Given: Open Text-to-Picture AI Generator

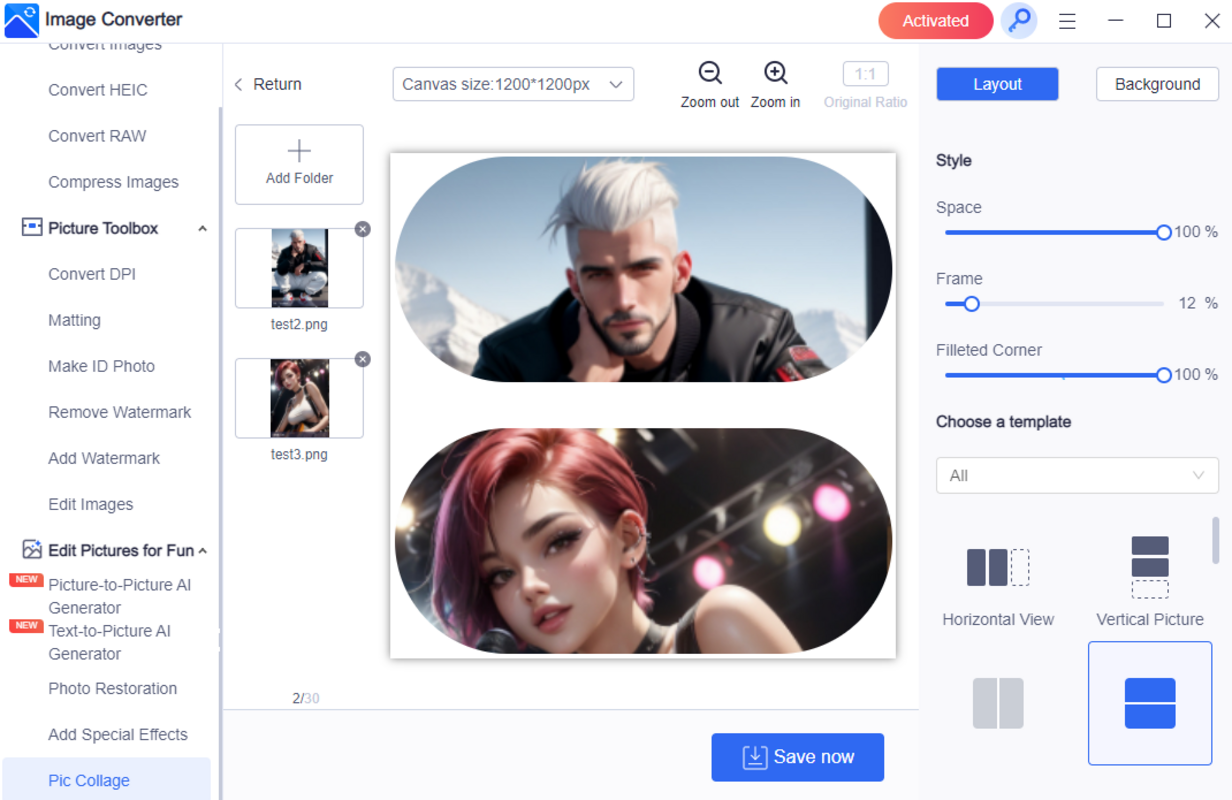Looking at the screenshot, I should [109, 642].
